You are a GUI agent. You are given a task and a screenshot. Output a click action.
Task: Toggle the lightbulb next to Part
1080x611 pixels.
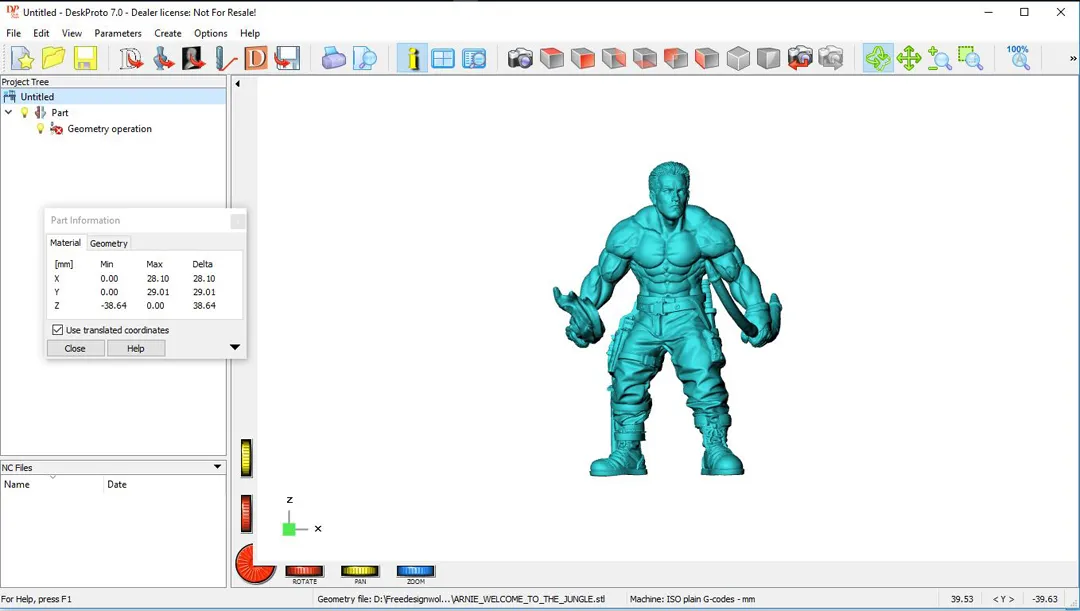pos(25,112)
